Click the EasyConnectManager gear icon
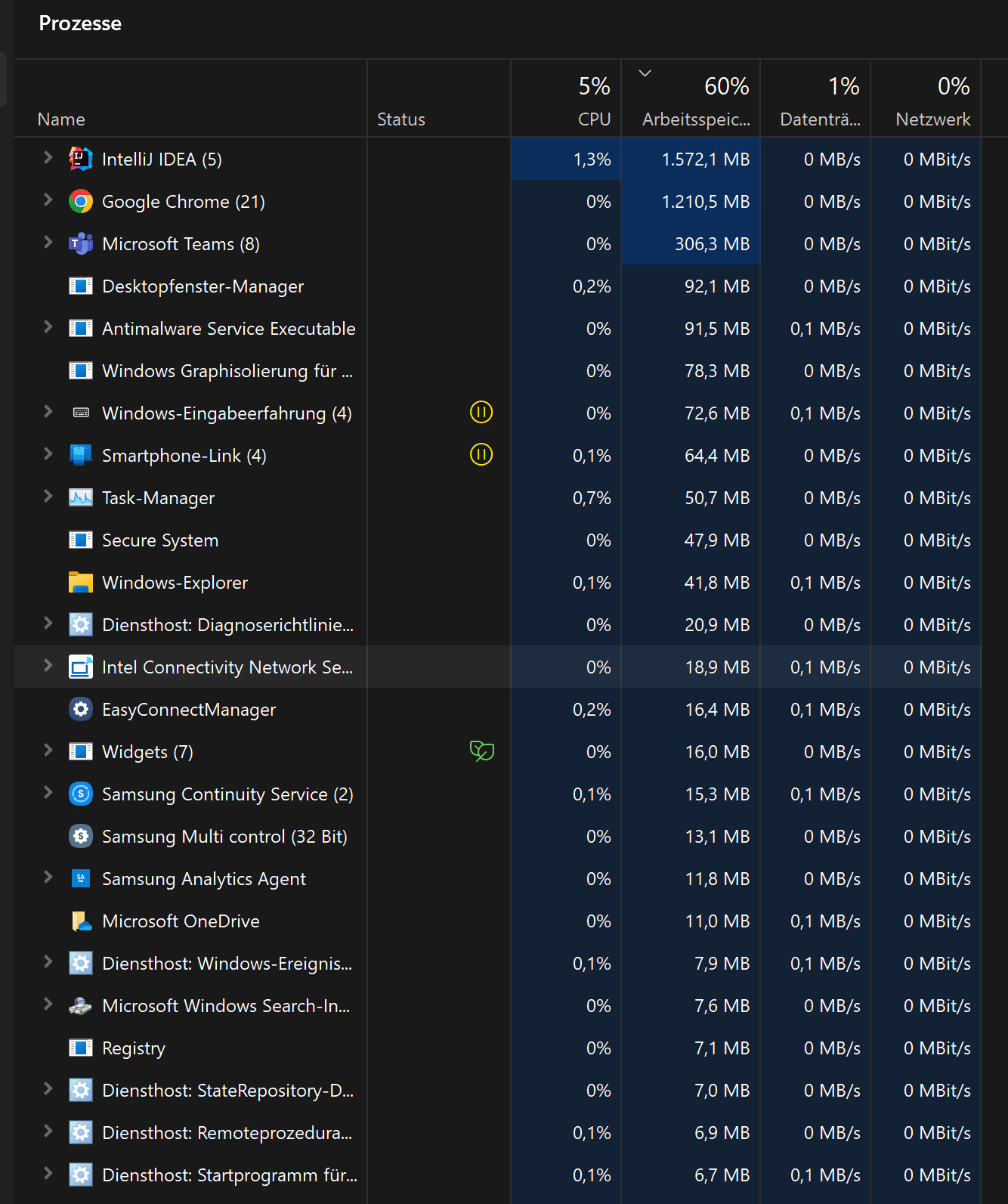This screenshot has width=1008, height=1204. 81,709
